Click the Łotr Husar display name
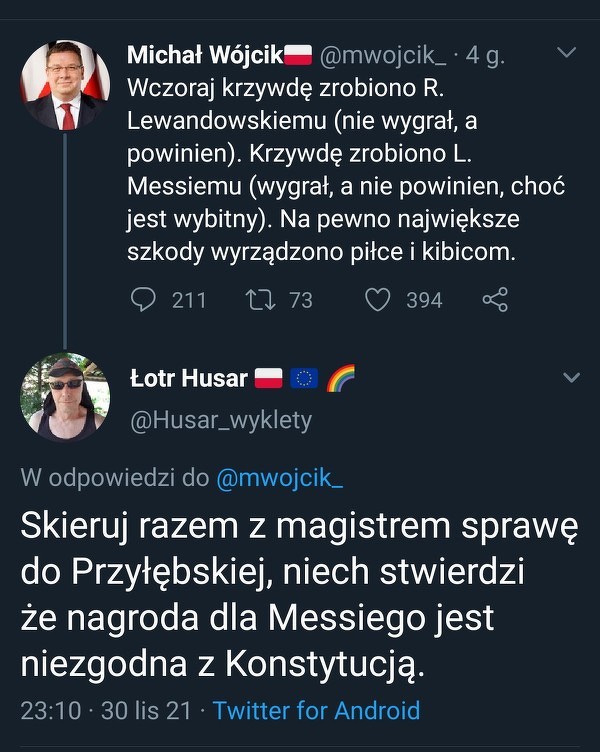Viewport: 600px width, 752px height. pos(189,378)
